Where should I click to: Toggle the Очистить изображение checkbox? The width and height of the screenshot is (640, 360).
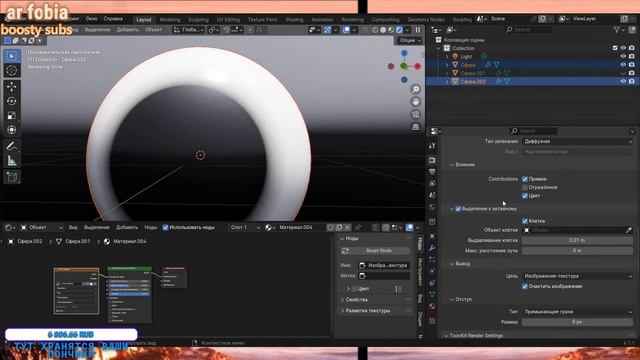tap(525, 287)
